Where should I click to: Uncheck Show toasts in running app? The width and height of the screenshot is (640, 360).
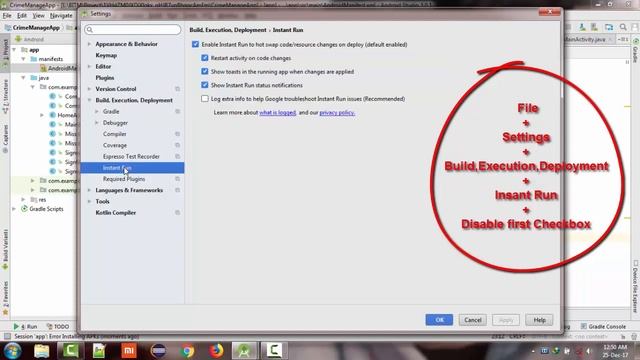[x=205, y=71]
